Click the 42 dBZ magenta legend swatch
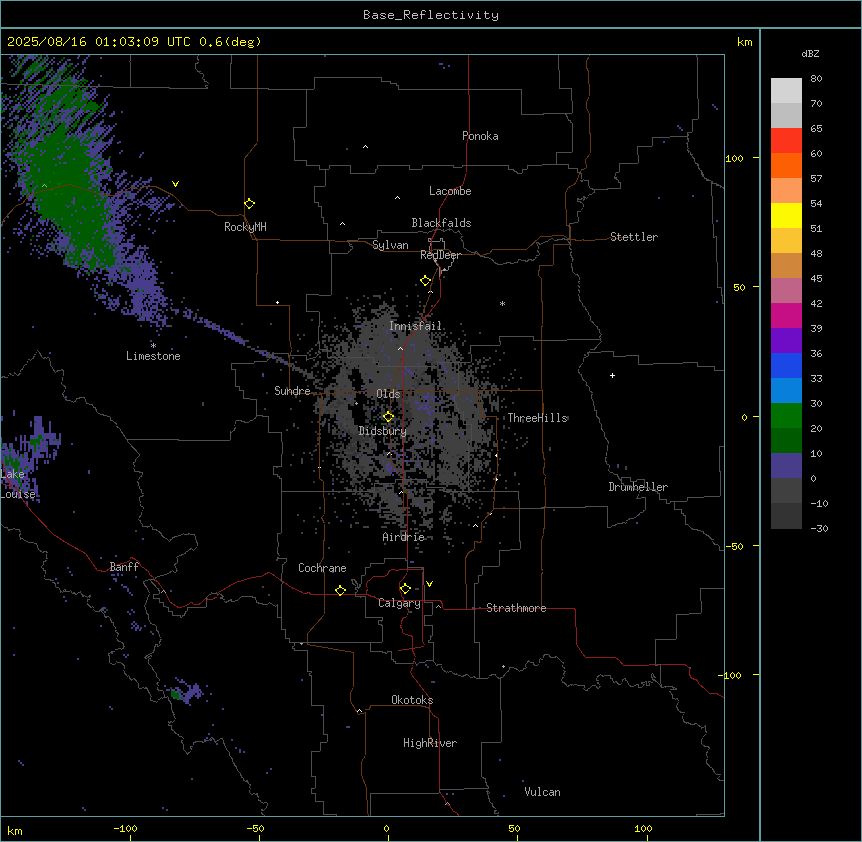The image size is (862, 842). point(786,315)
